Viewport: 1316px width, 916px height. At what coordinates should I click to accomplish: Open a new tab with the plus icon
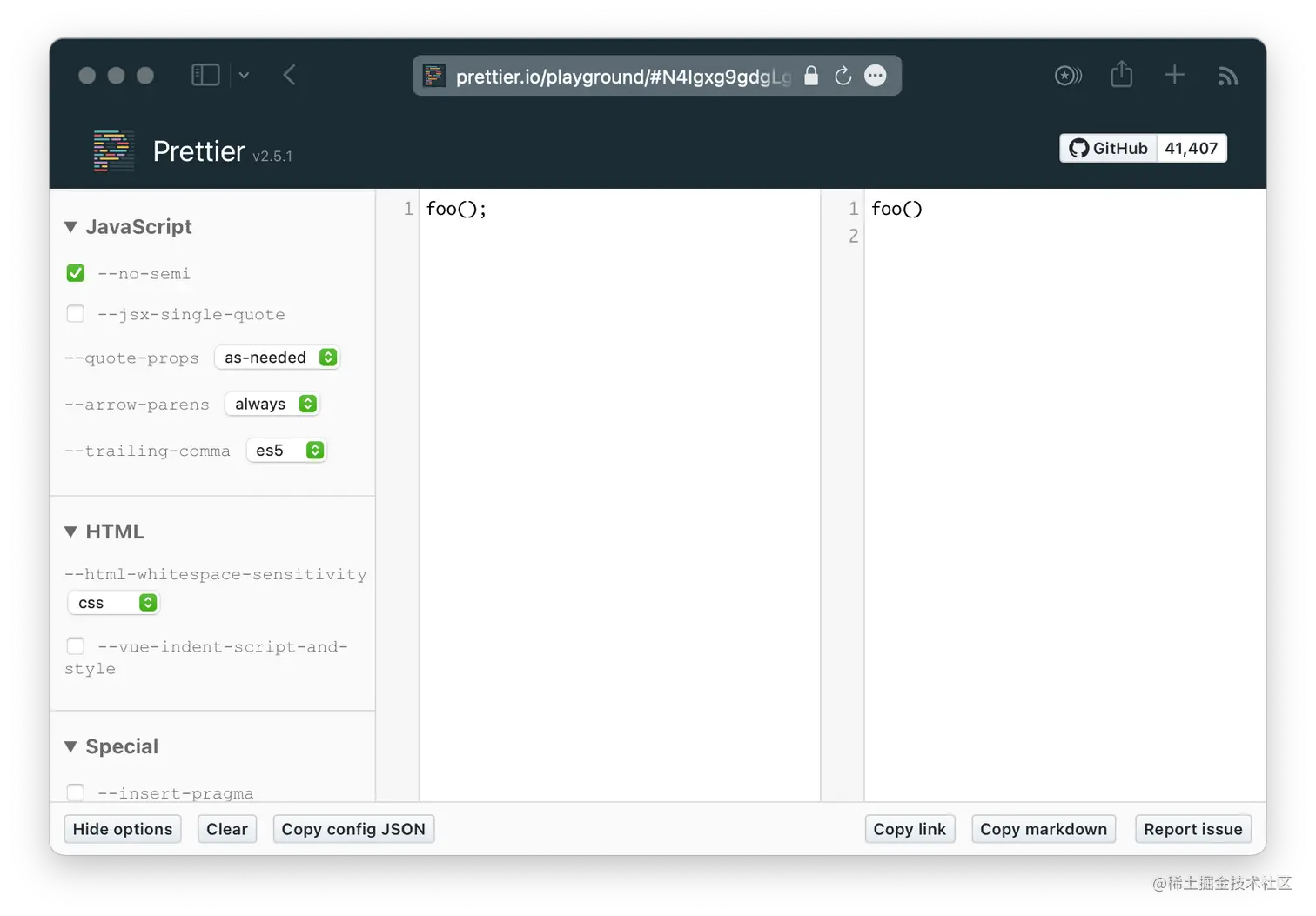[x=1175, y=75]
